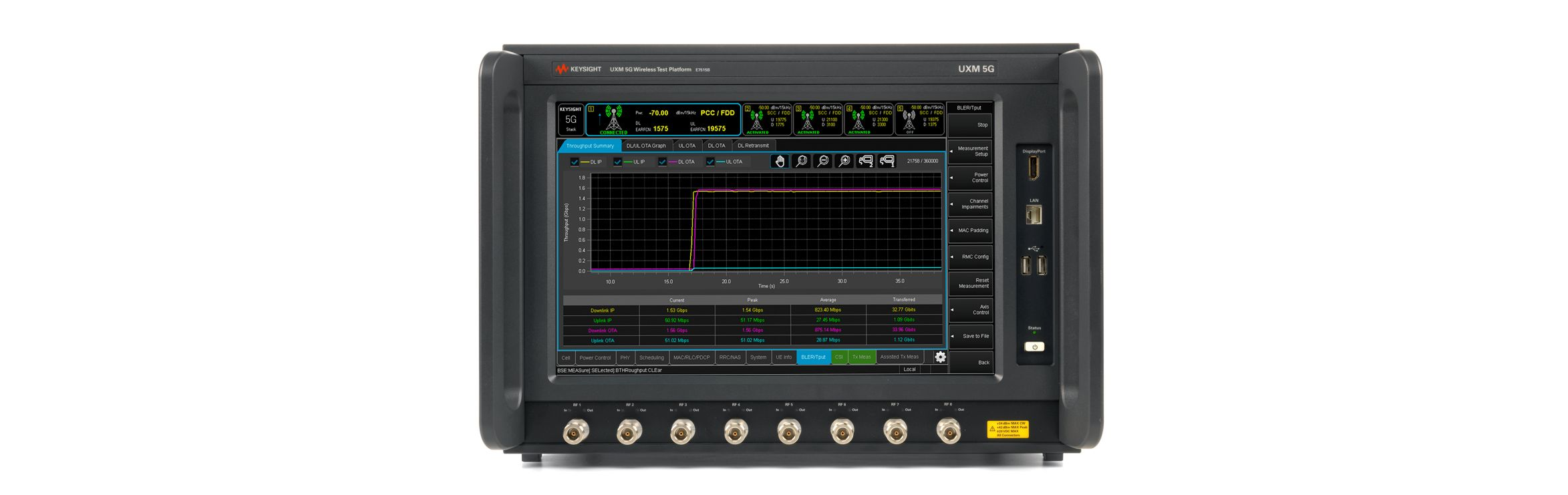Toggle the UL IP trace checkbox
The width and height of the screenshot is (1568, 495).
click(617, 162)
